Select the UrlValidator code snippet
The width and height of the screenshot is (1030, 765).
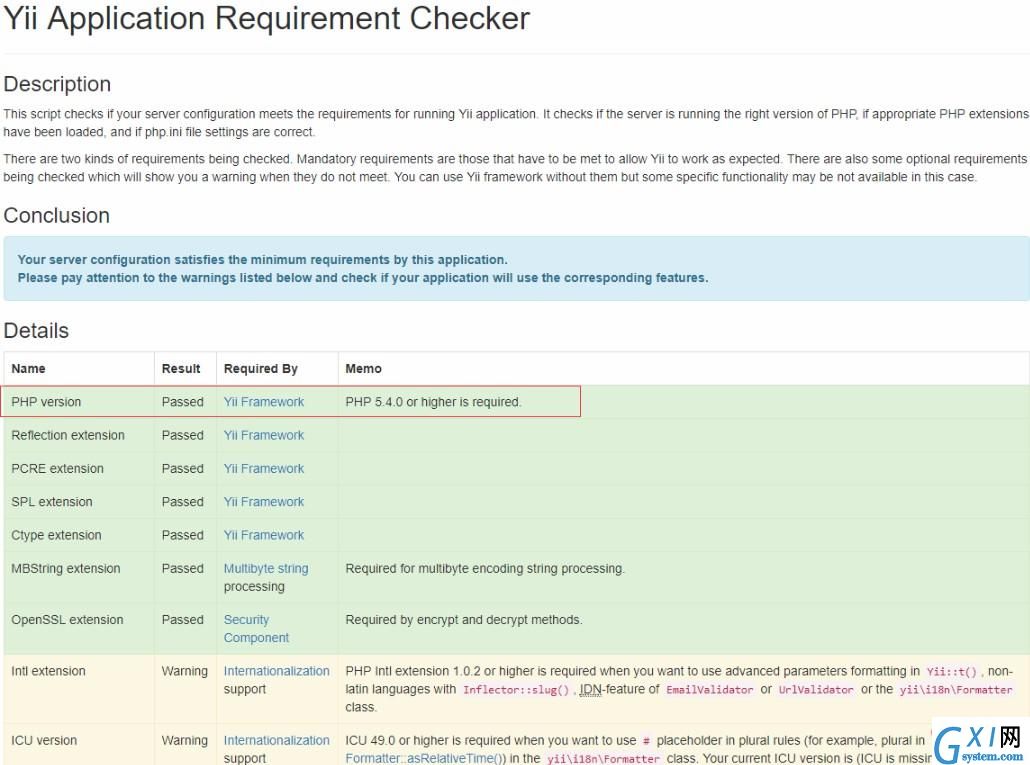[x=816, y=689]
